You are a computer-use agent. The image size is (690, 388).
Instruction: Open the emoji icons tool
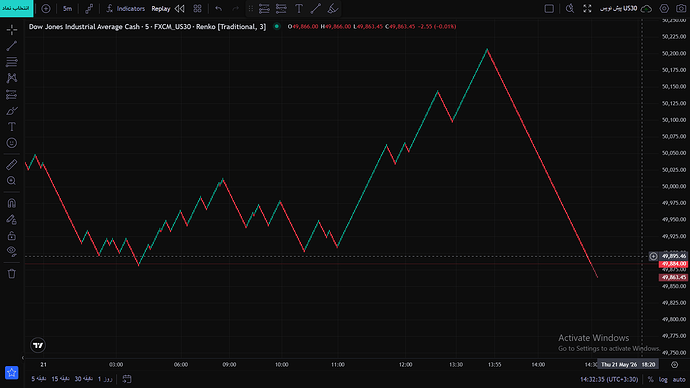12,143
